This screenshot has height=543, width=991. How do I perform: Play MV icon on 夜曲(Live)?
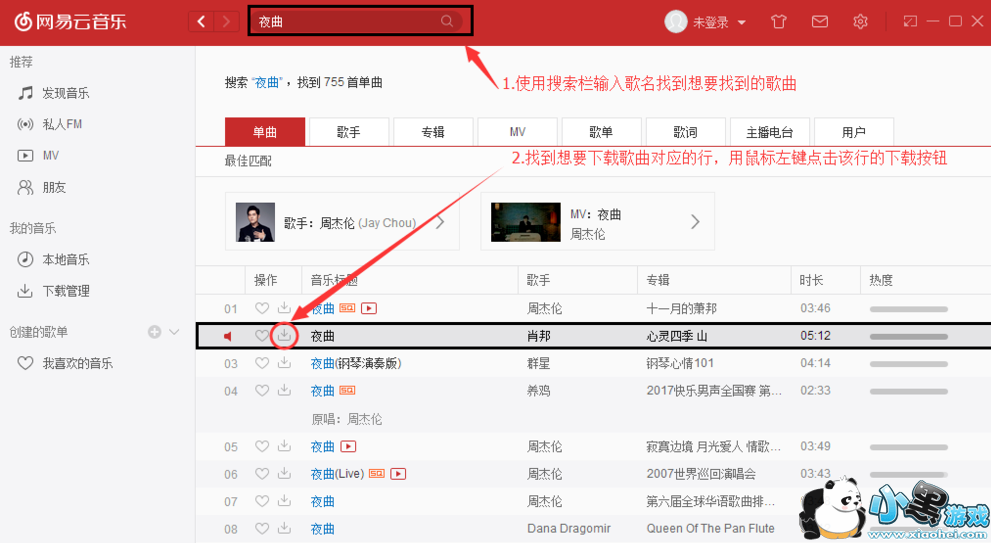[398, 474]
